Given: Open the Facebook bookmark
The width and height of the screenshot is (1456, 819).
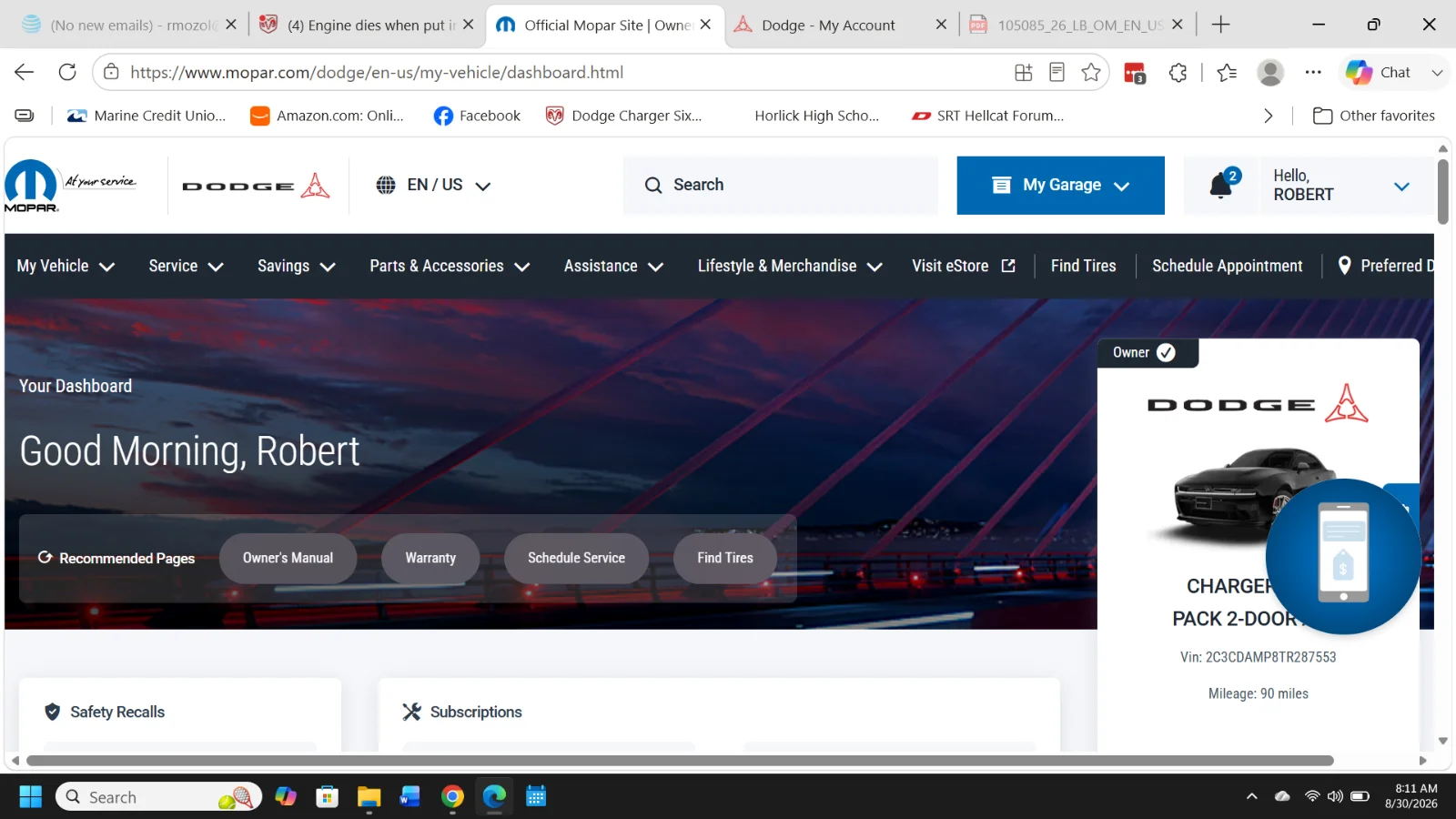Looking at the screenshot, I should click(x=477, y=116).
